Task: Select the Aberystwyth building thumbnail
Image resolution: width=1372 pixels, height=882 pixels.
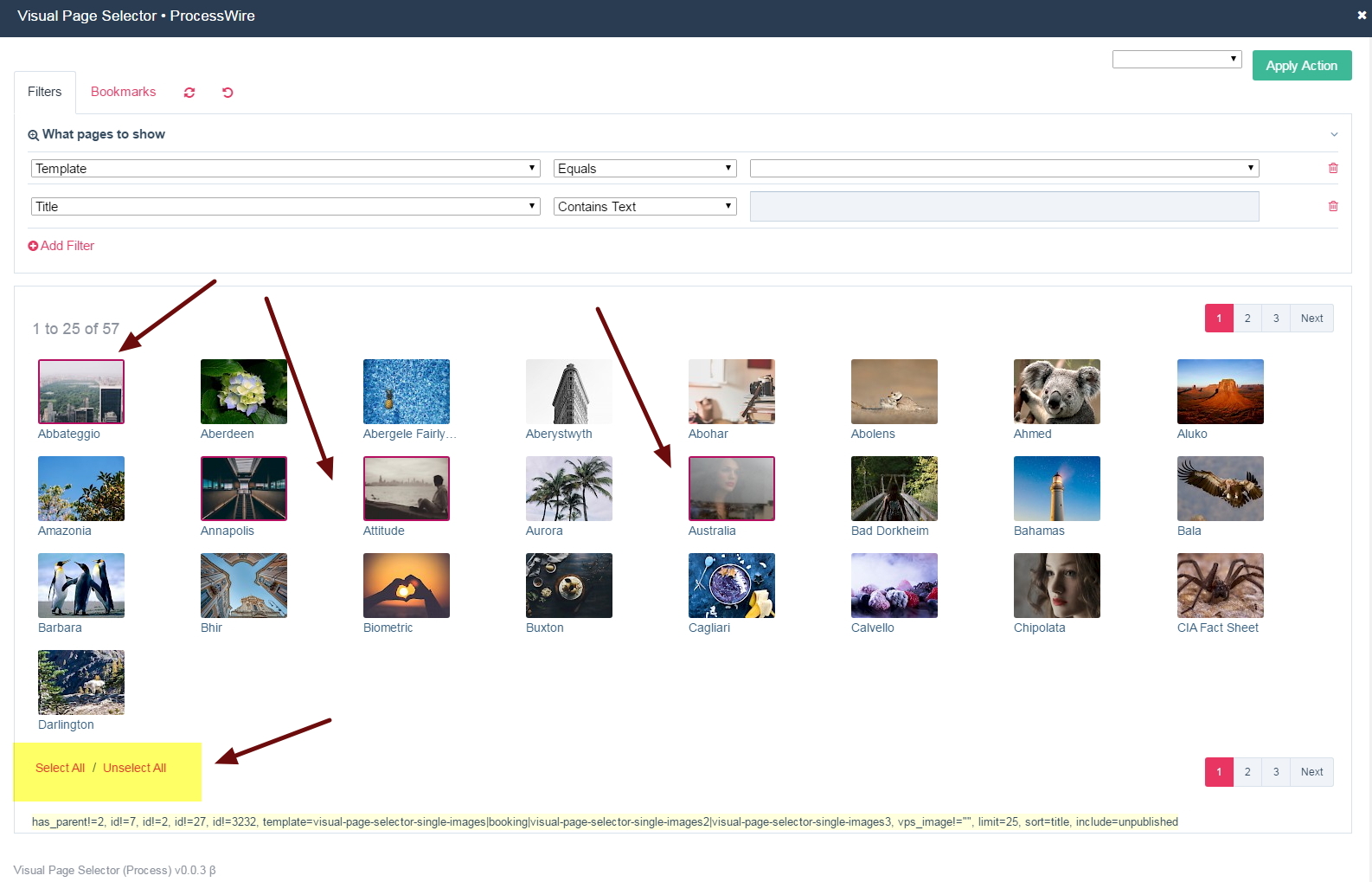Action: 569,391
